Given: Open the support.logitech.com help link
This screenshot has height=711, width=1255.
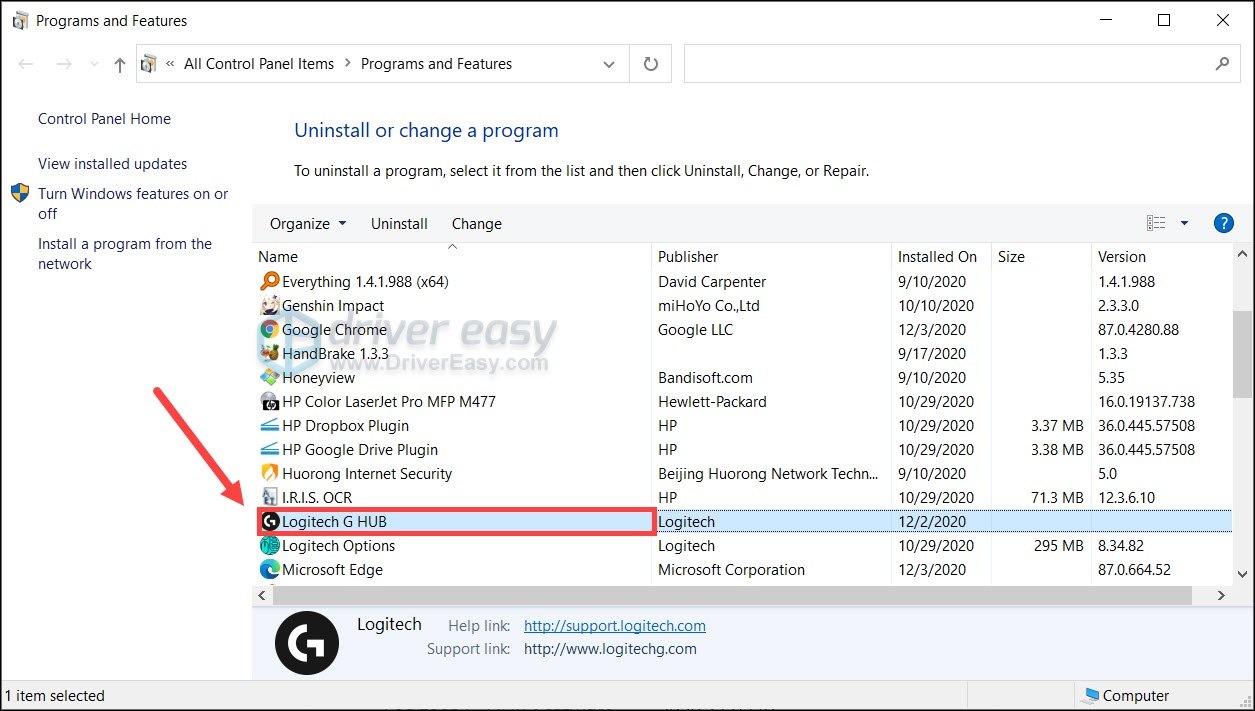Looking at the screenshot, I should pos(614,625).
